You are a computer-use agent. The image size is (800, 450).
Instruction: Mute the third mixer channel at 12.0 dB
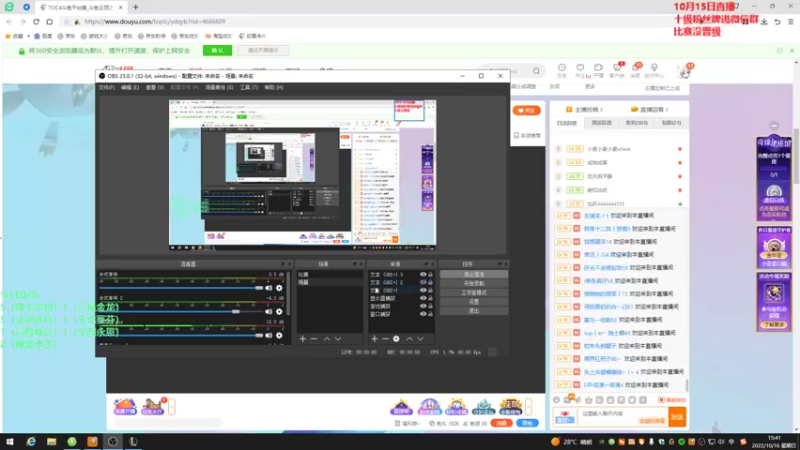click(x=269, y=335)
